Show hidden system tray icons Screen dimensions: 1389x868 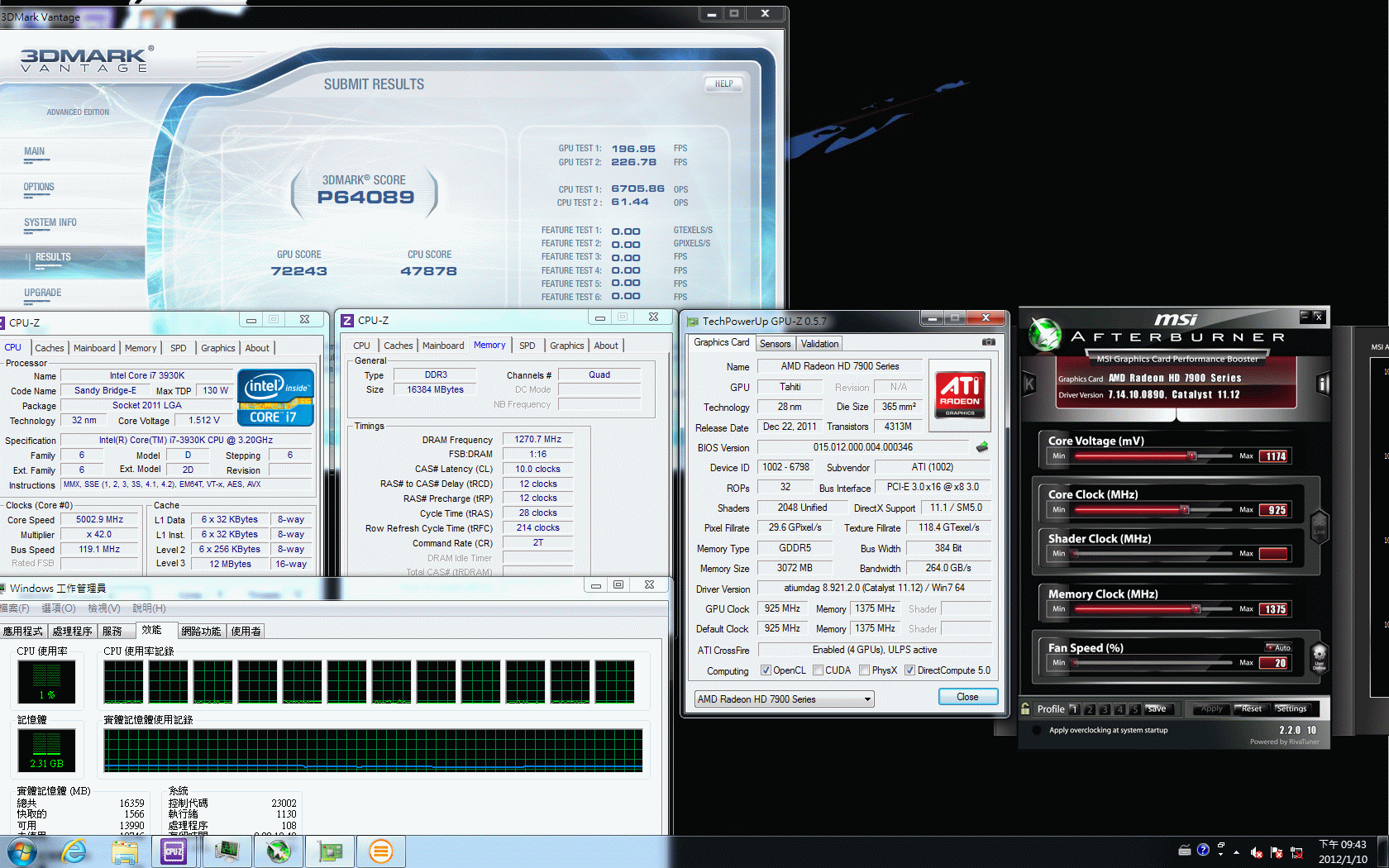pyautogui.click(x=1236, y=852)
